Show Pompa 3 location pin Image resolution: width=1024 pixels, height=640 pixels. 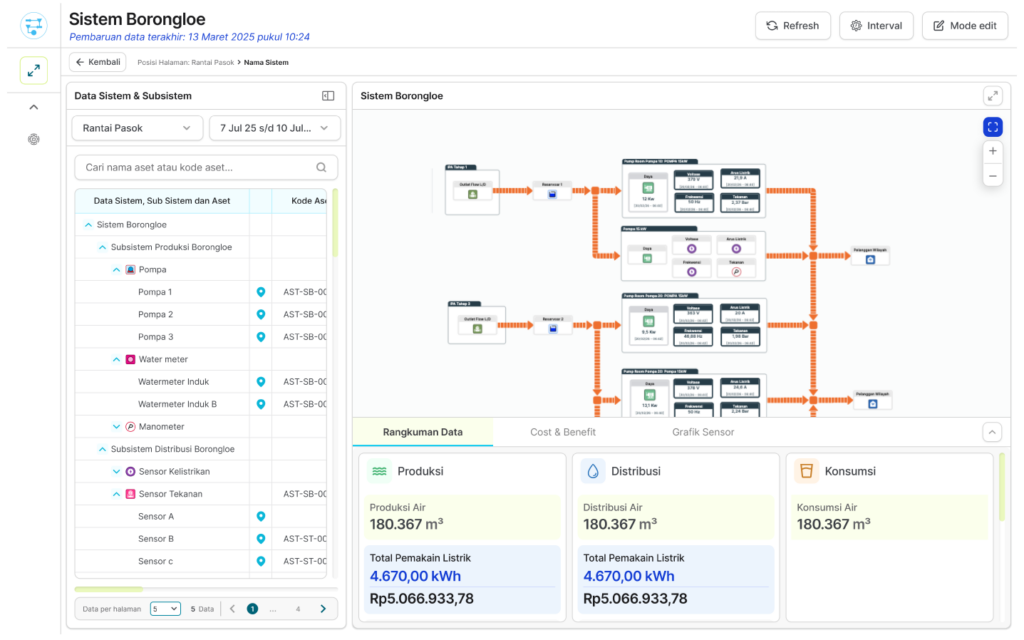[x=261, y=337]
